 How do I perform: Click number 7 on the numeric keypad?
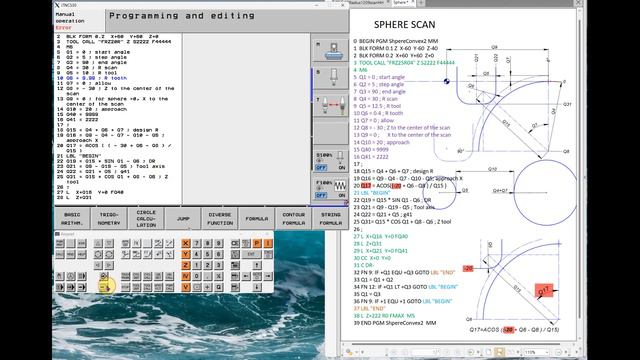tap(197, 243)
